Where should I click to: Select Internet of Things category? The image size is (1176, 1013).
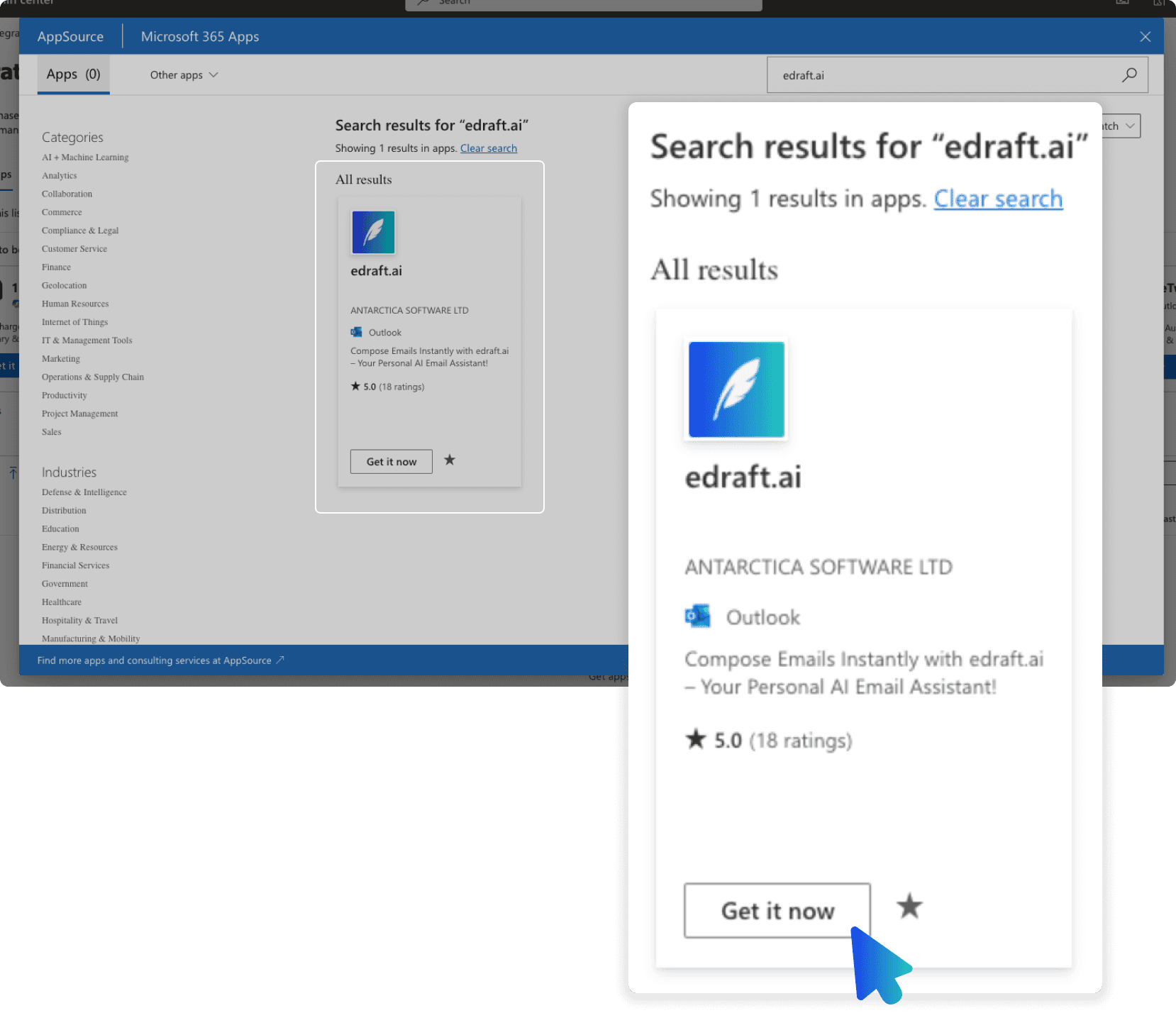(74, 322)
